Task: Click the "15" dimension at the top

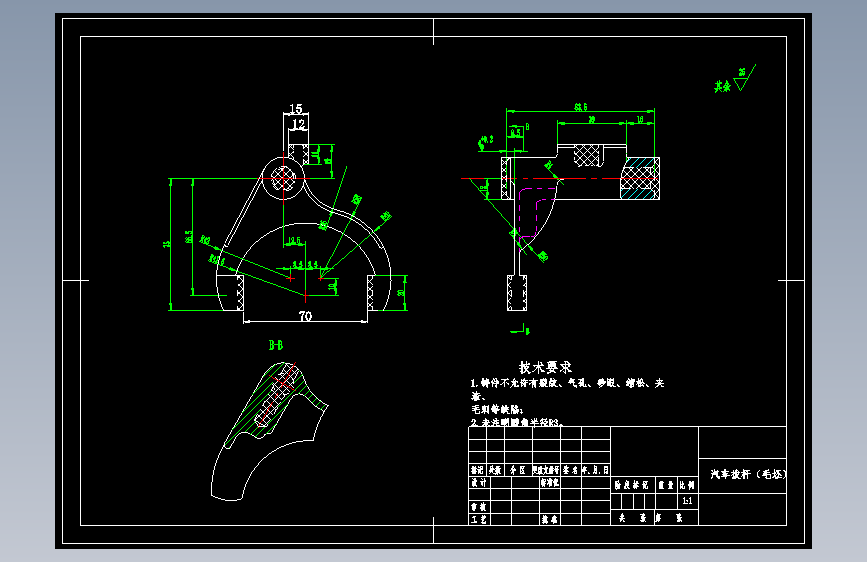Action: (296, 108)
